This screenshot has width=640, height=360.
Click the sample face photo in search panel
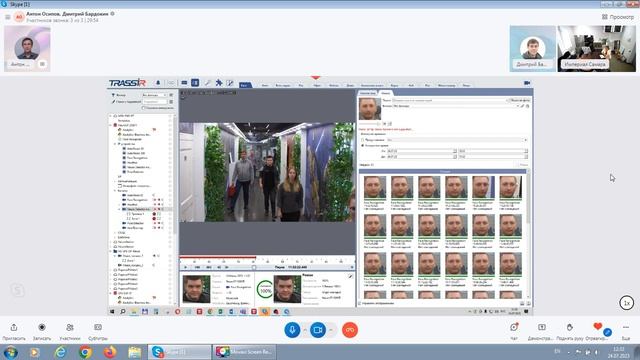370,109
